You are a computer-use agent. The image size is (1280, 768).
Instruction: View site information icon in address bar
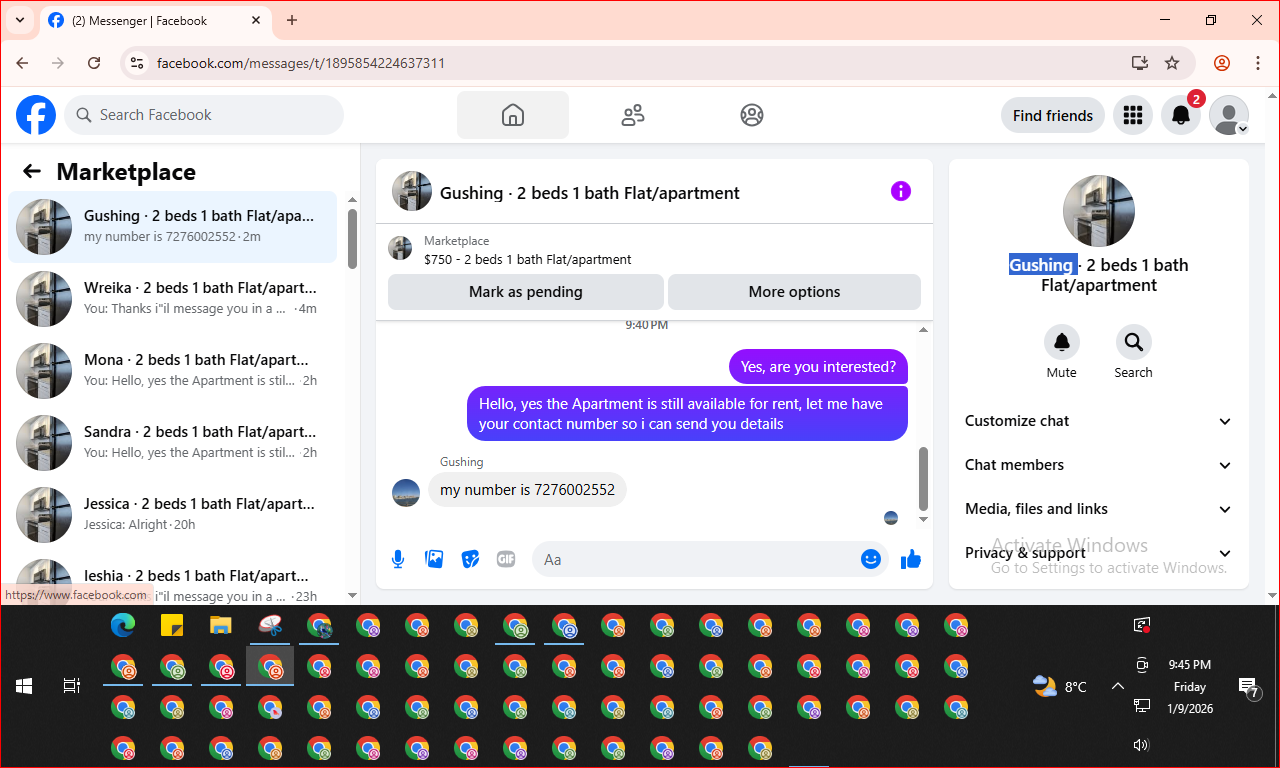[138, 63]
